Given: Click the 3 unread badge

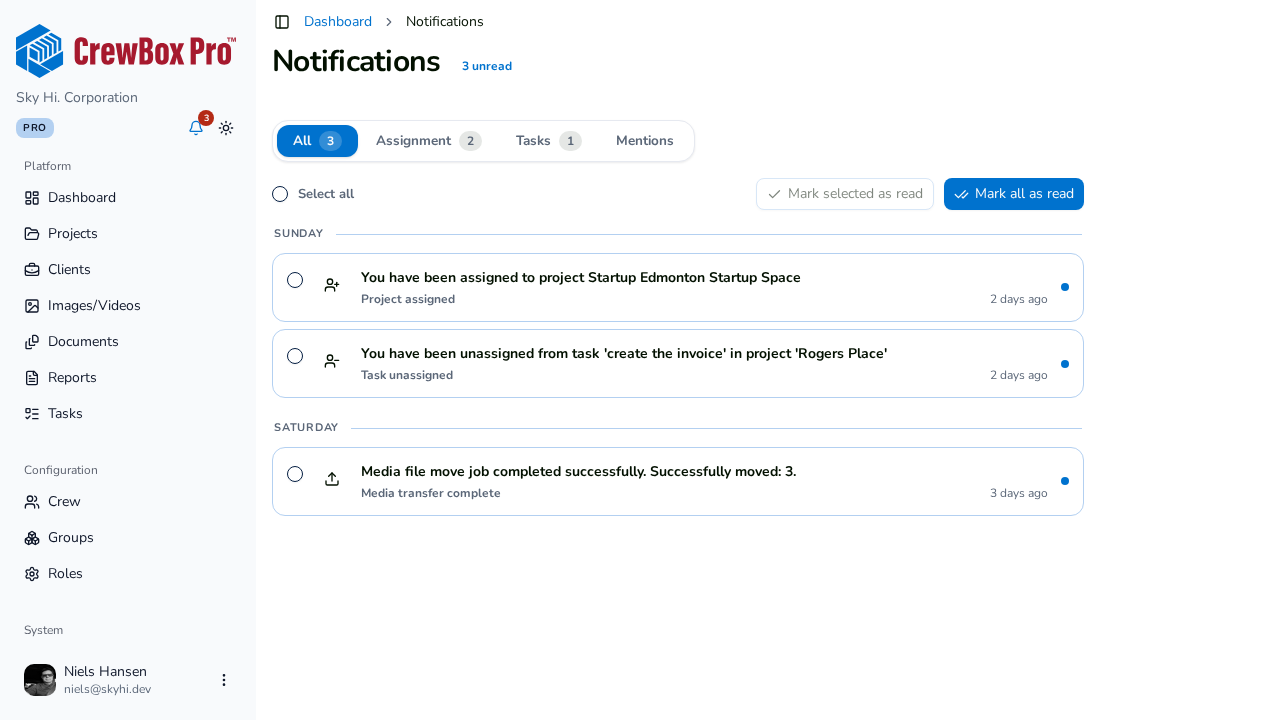Looking at the screenshot, I should [x=487, y=66].
